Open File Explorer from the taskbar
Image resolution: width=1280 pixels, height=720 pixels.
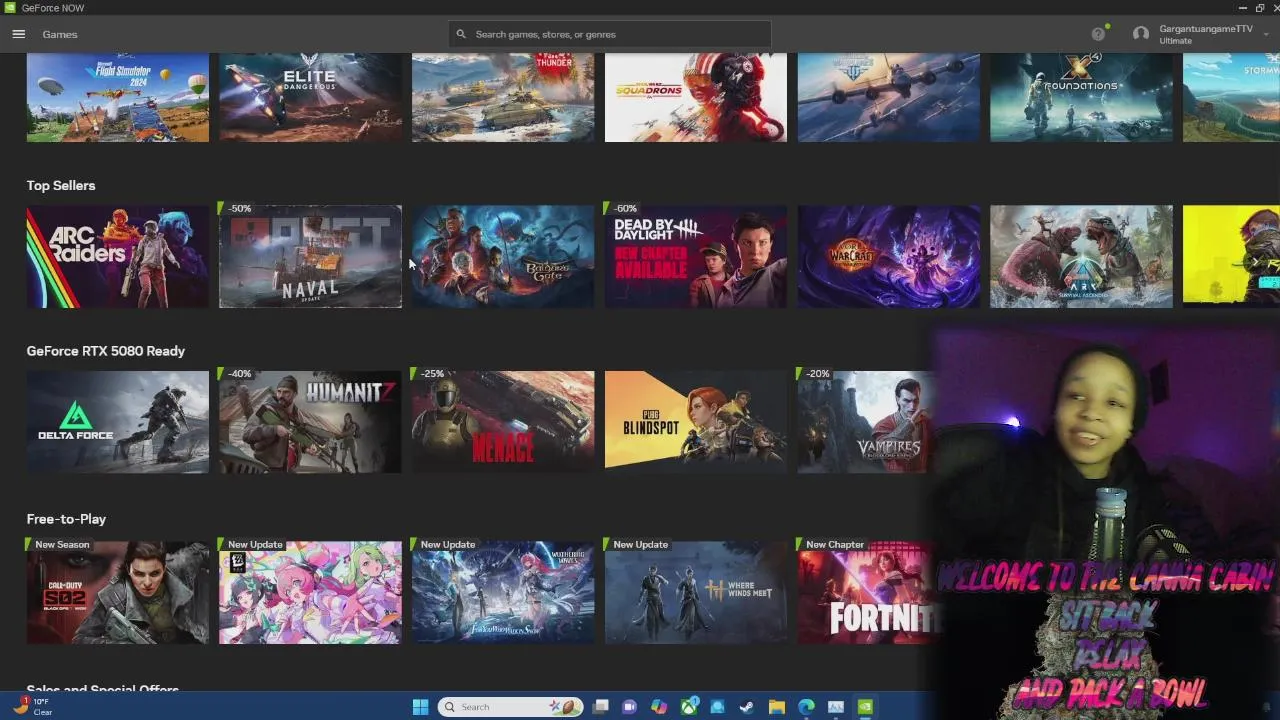[x=777, y=707]
